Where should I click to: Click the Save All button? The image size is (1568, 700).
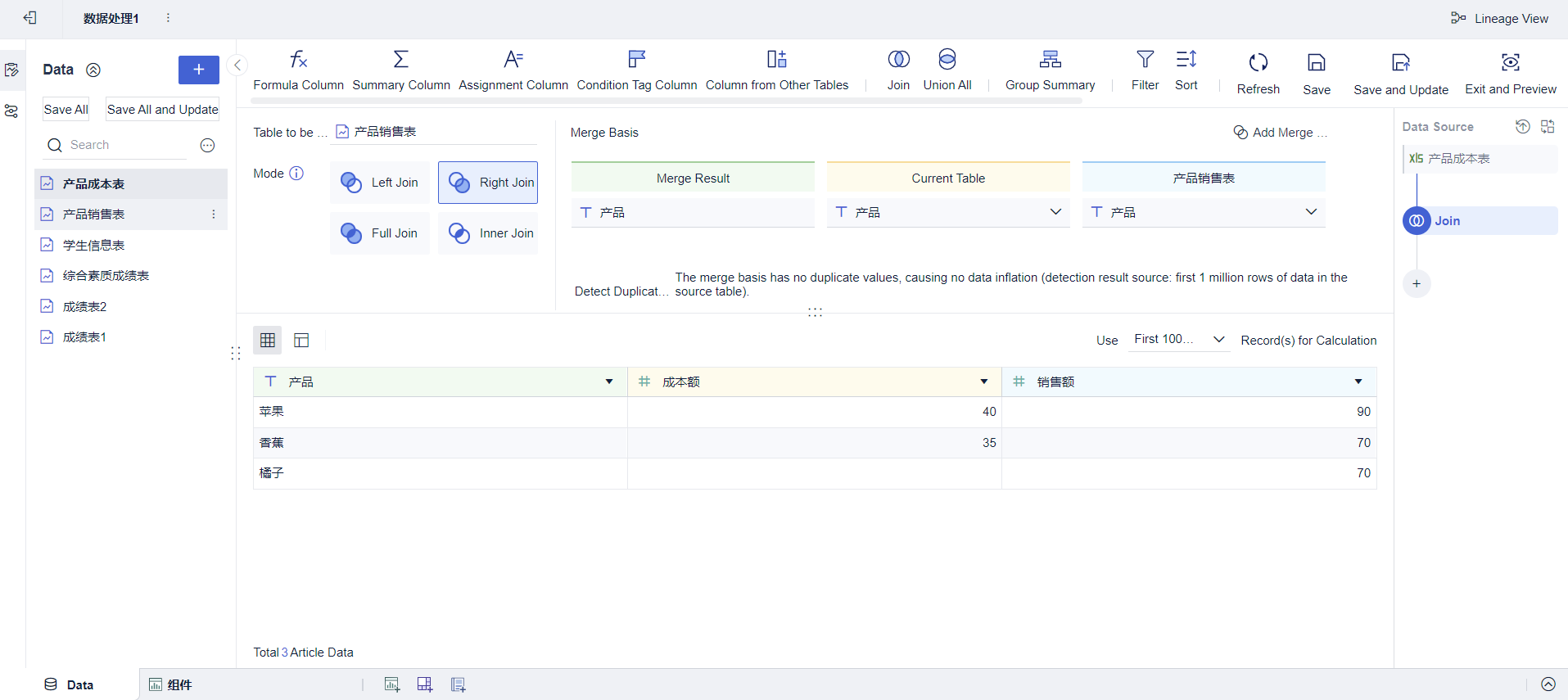coord(66,110)
